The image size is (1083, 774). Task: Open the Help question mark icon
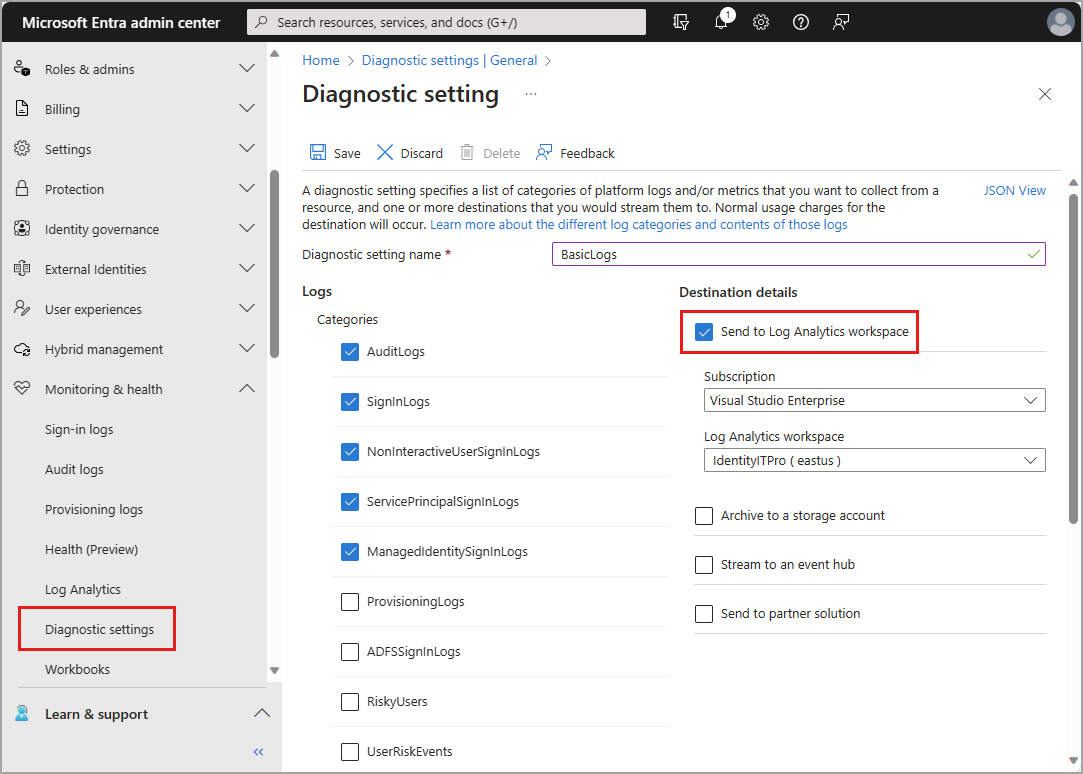click(x=800, y=22)
